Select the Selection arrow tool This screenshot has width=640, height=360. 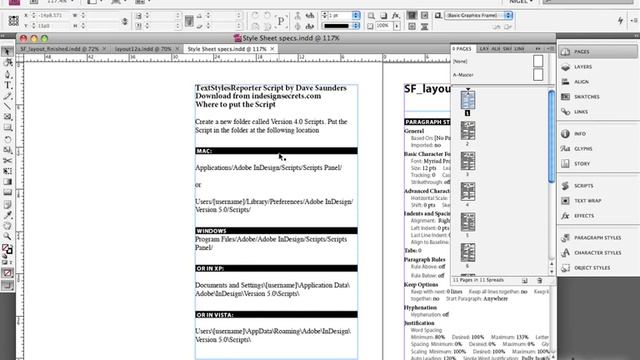(7, 51)
